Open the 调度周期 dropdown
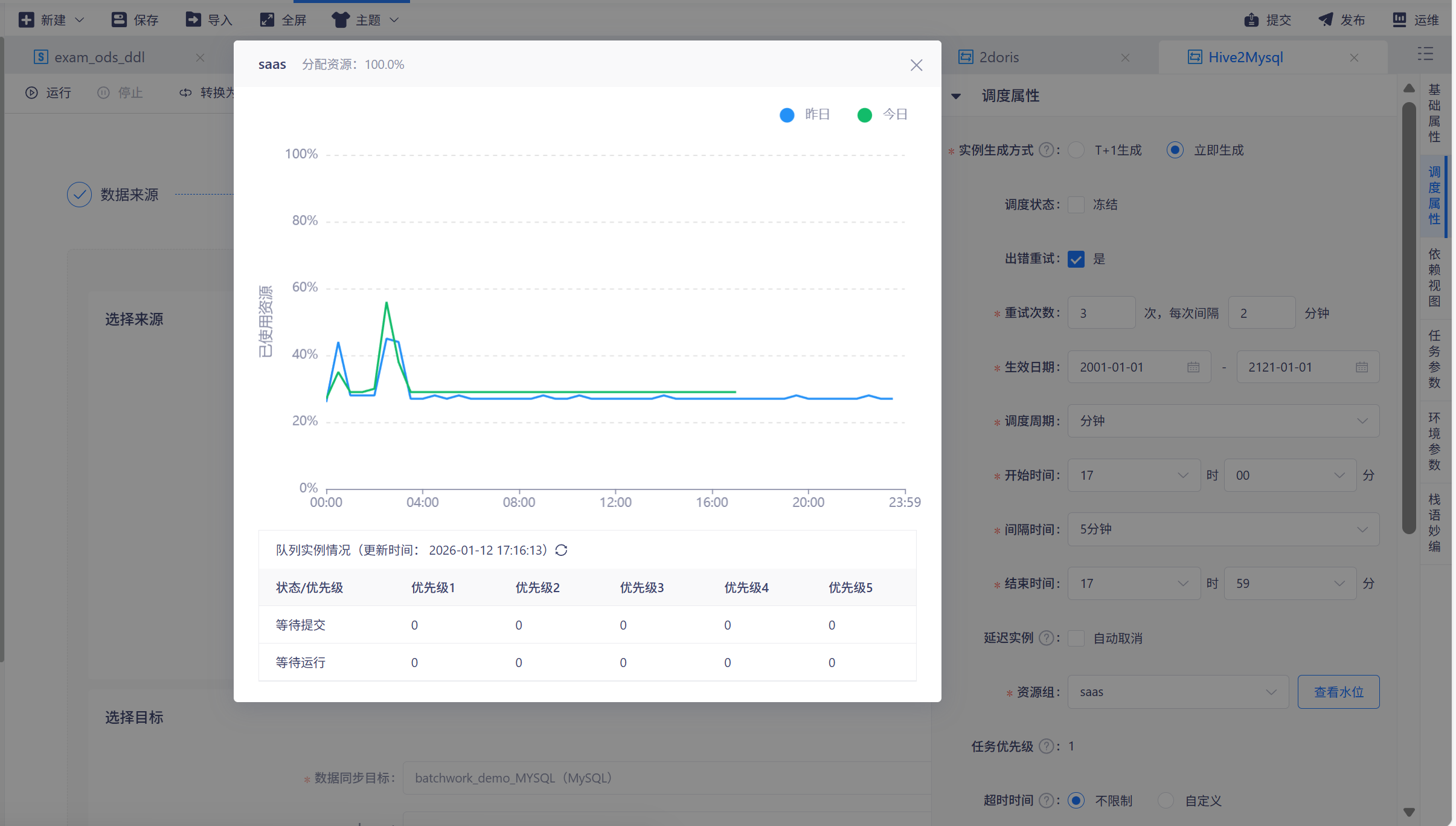This screenshot has height=826, width=1456. click(x=1223, y=421)
